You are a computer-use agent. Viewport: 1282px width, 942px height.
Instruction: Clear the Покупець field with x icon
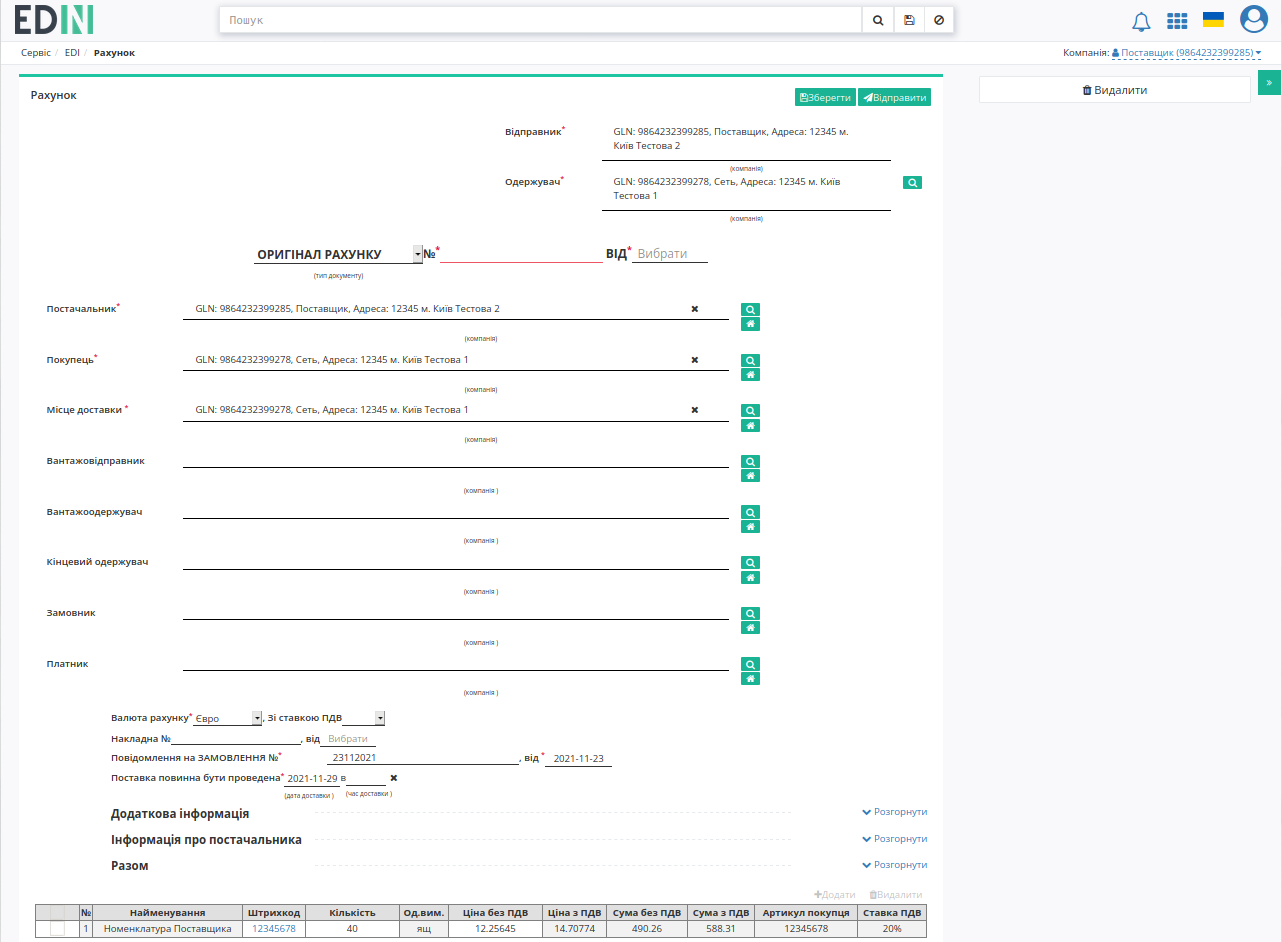click(x=694, y=359)
